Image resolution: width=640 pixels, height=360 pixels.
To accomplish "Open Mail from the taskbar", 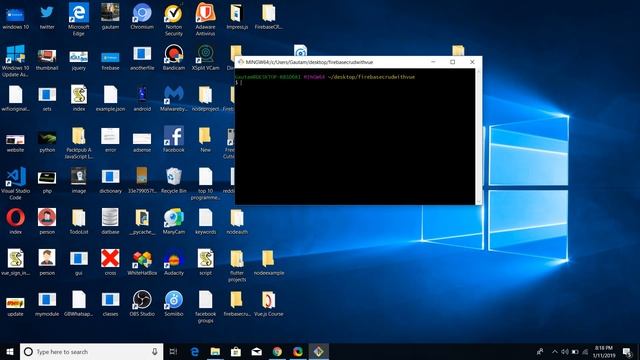I will pos(256,351).
